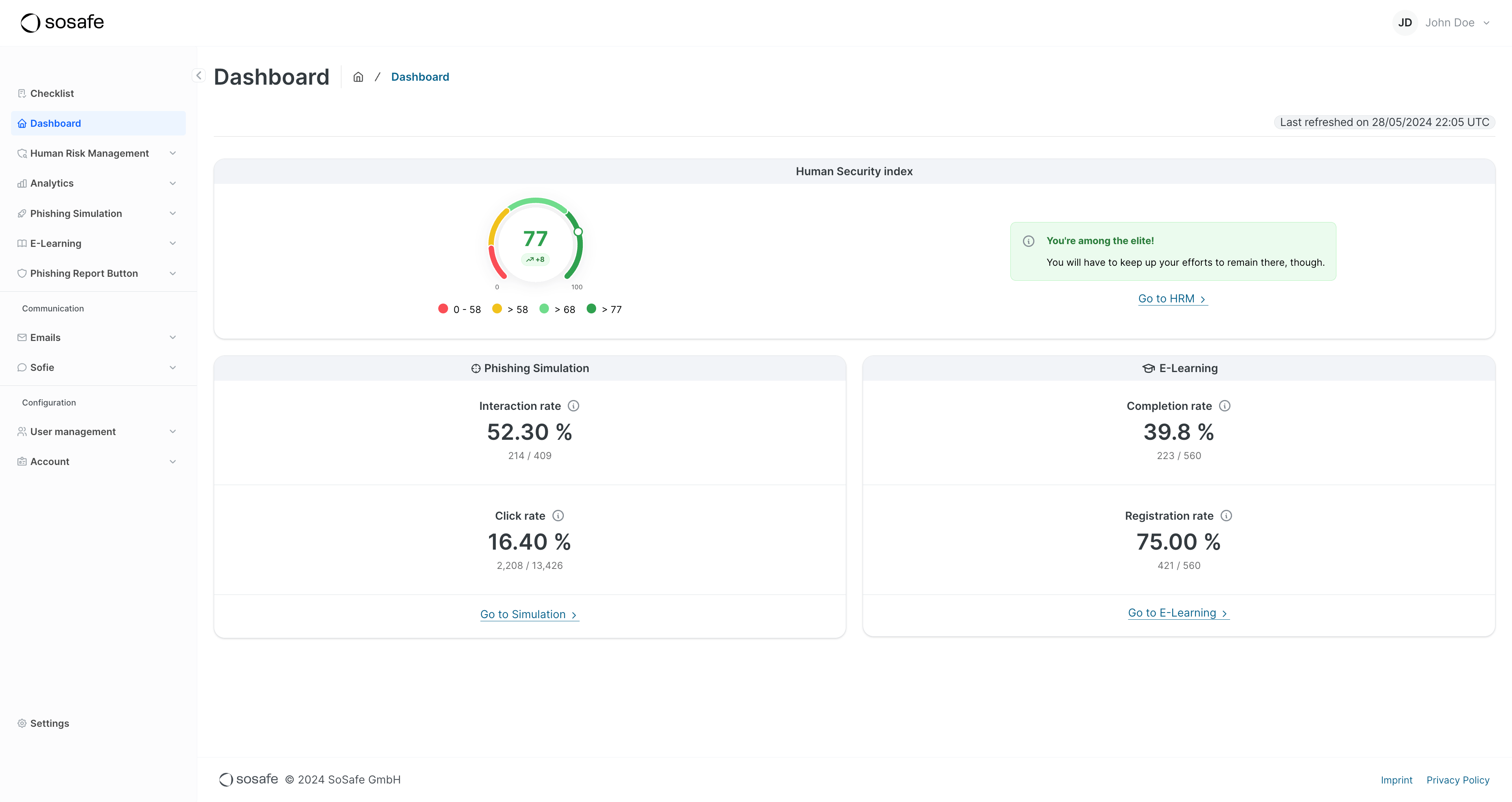Click the red 0 - 58 legend dot
Screen dimensions: 1512x802
pos(443,309)
